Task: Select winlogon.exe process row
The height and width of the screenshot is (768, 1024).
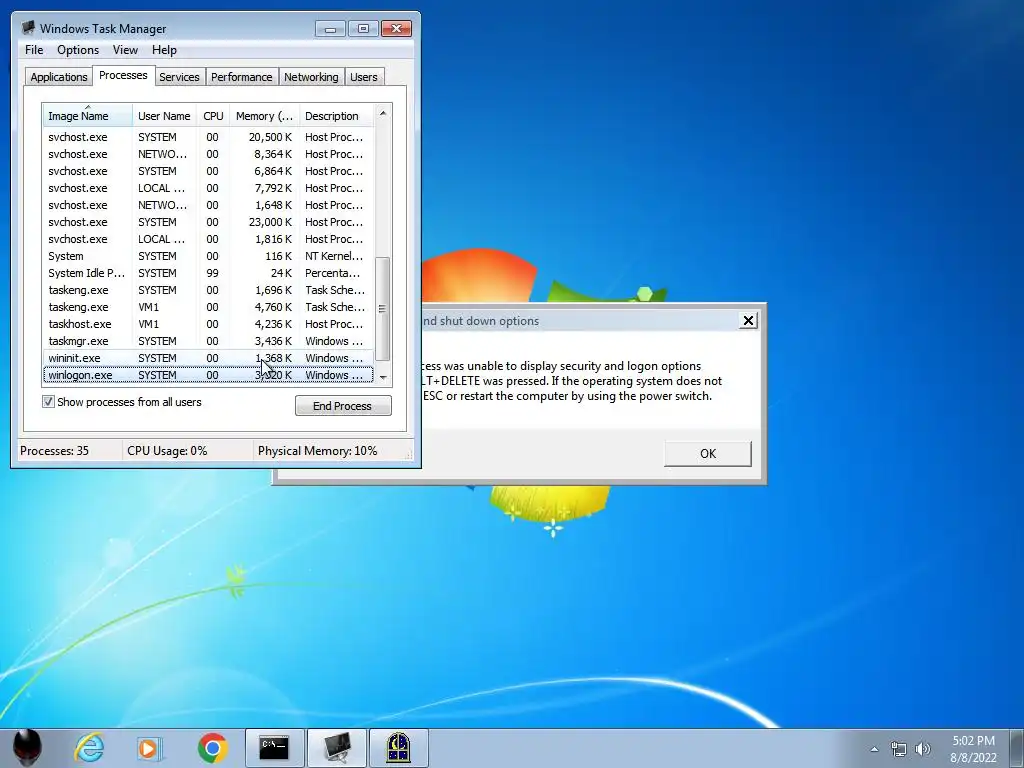Action: point(208,375)
